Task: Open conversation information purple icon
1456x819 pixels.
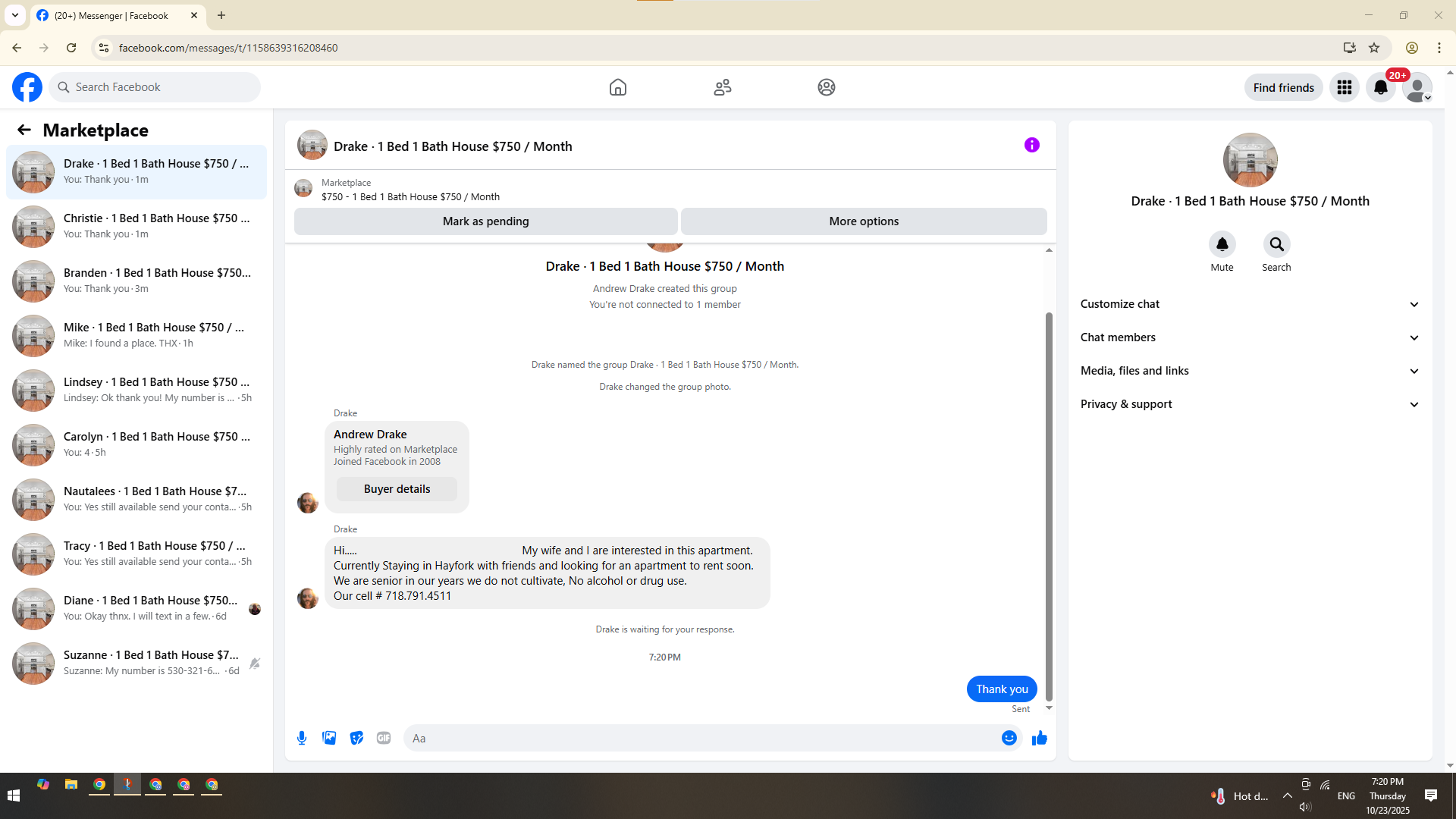Action: coord(1031,145)
